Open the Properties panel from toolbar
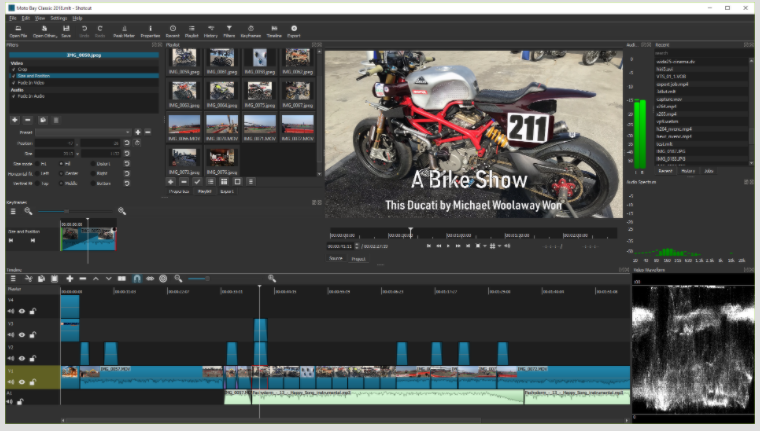760x431 pixels. [150, 32]
